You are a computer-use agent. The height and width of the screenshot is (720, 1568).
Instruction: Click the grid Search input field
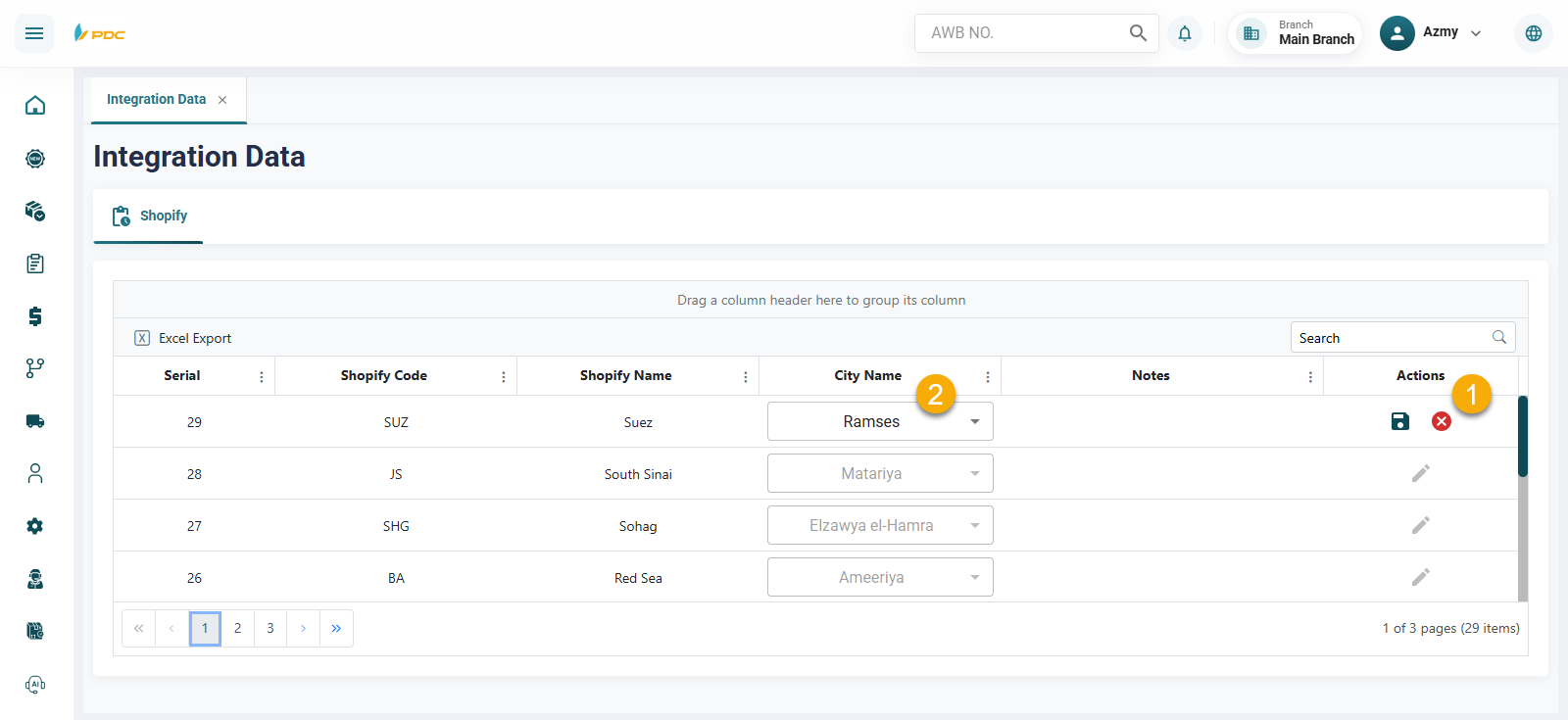click(1392, 337)
